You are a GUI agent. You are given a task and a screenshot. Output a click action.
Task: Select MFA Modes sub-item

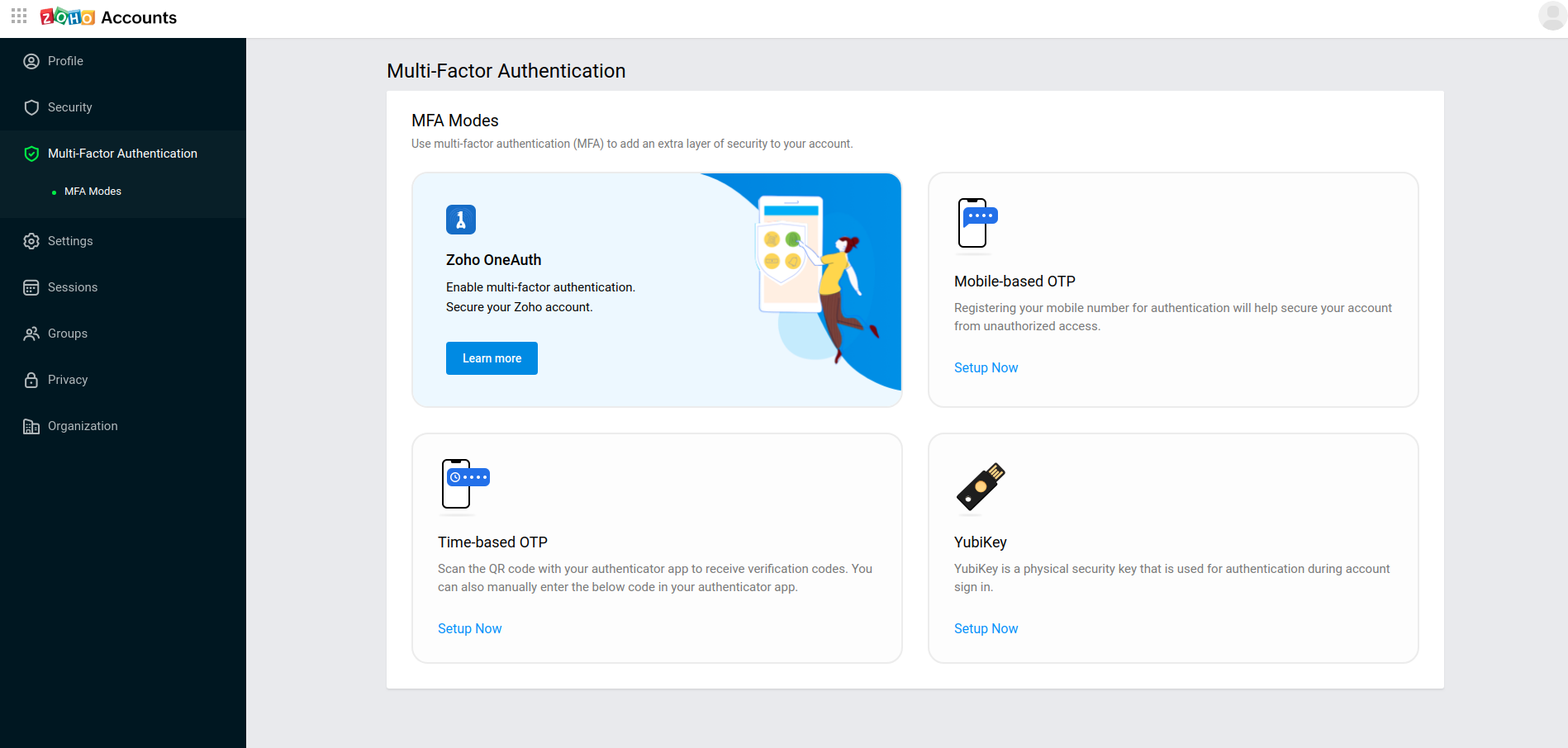pyautogui.click(x=93, y=192)
